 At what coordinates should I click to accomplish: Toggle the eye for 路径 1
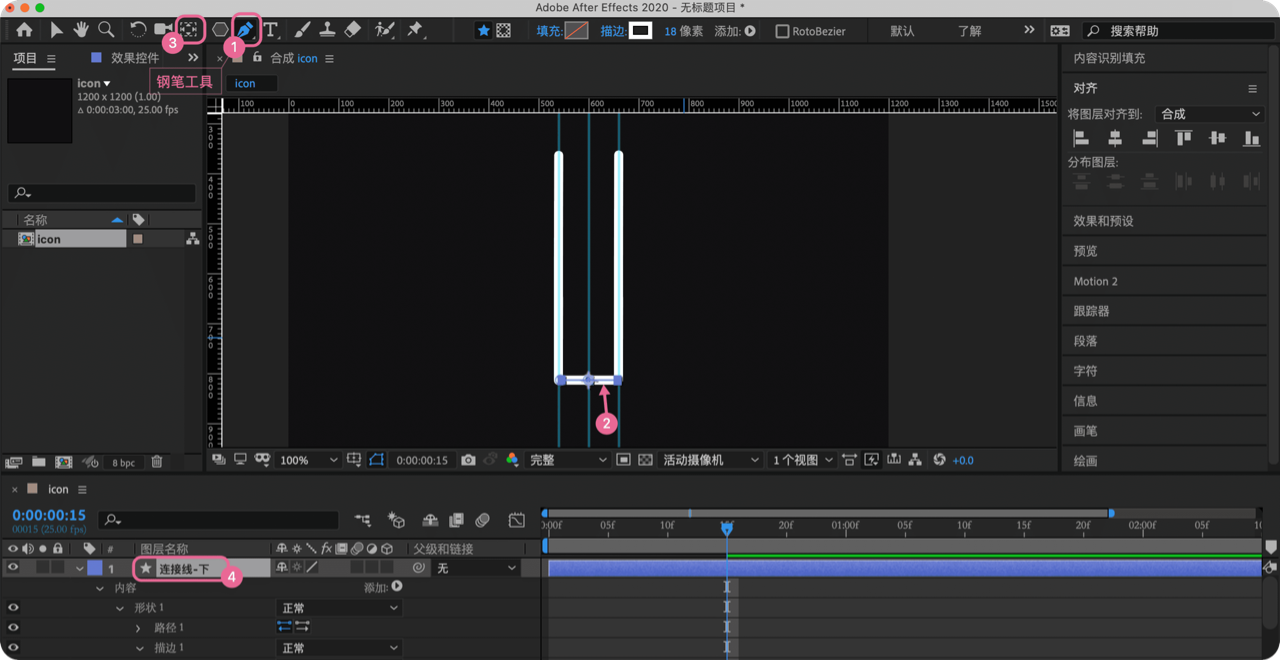coord(13,628)
